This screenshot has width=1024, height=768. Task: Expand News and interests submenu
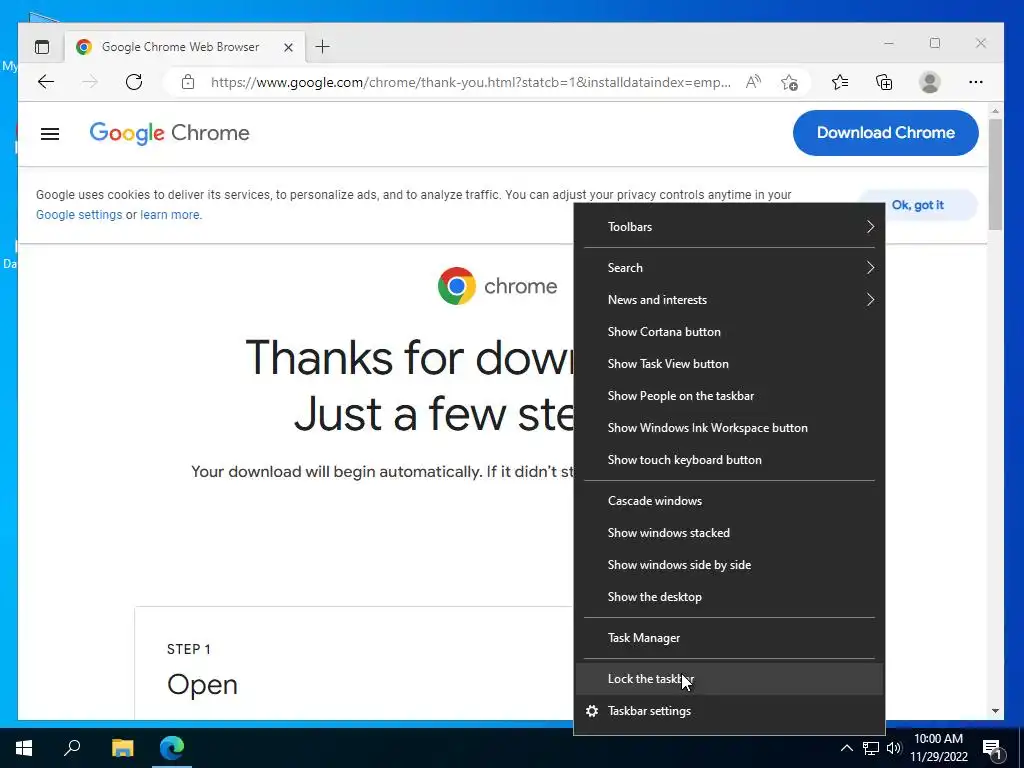click(x=729, y=300)
